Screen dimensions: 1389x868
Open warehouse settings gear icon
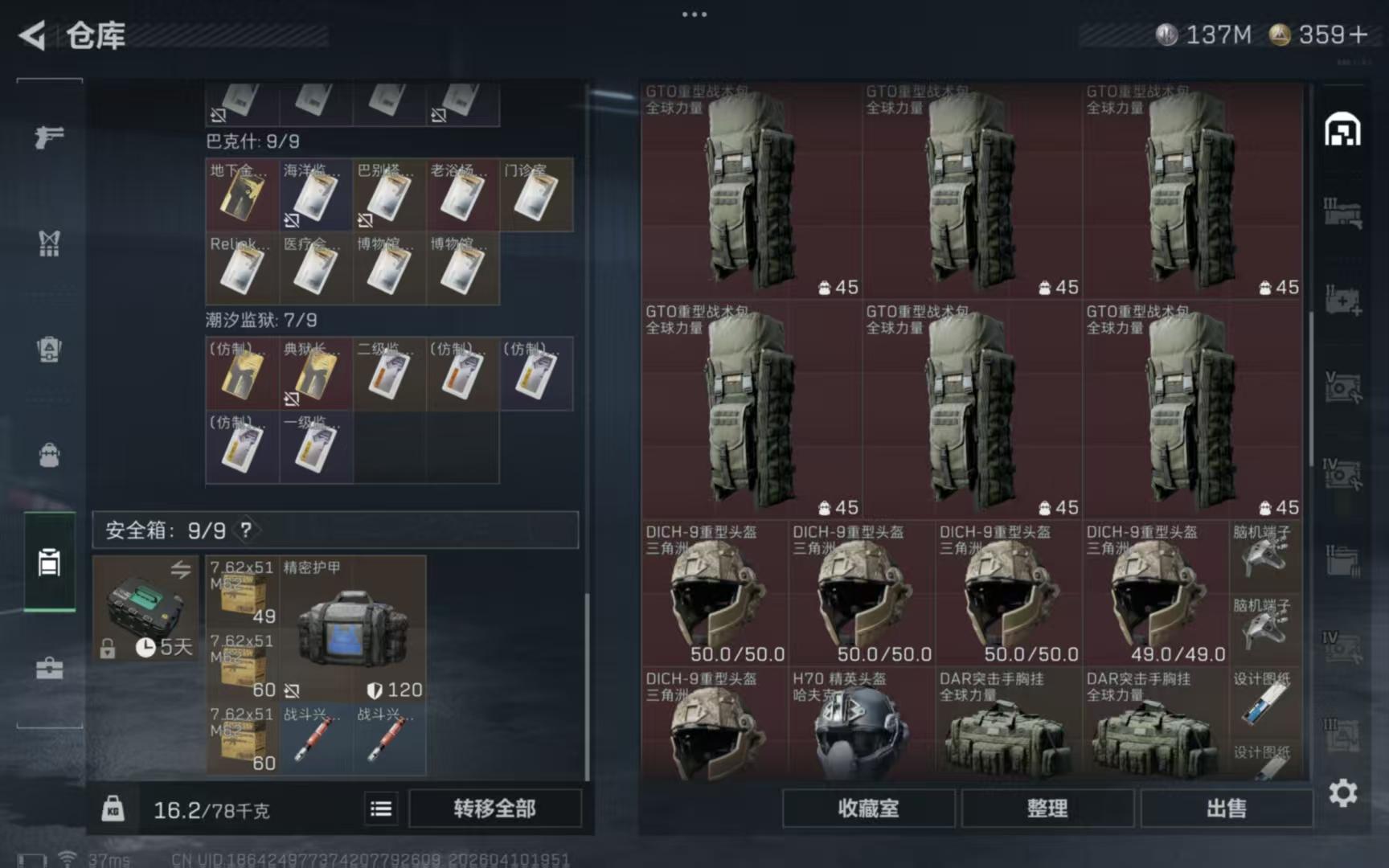[1342, 793]
